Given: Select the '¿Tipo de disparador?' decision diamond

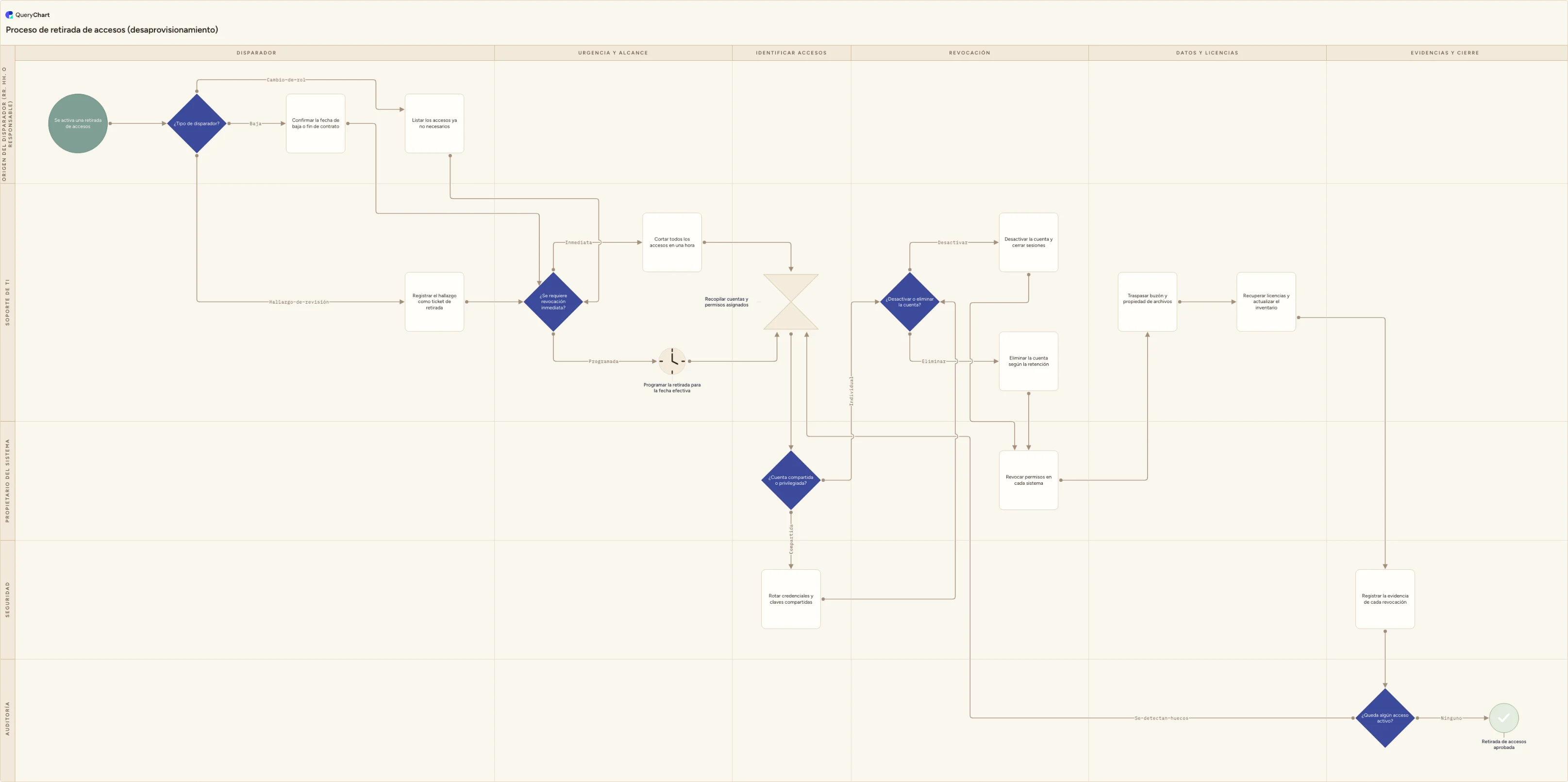Looking at the screenshot, I should tap(197, 124).
